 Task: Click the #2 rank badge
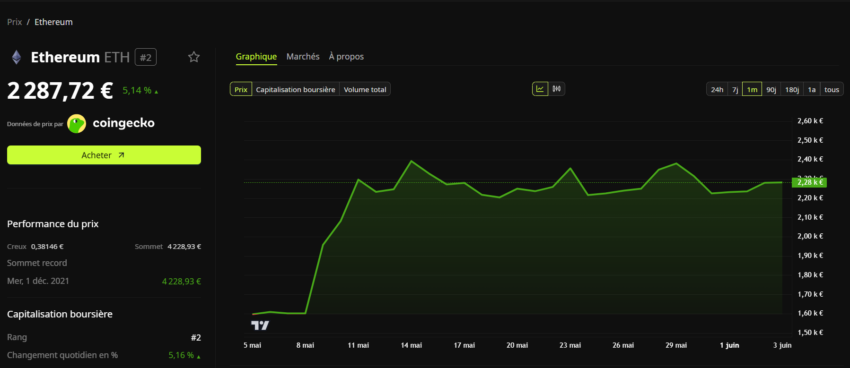coord(145,57)
